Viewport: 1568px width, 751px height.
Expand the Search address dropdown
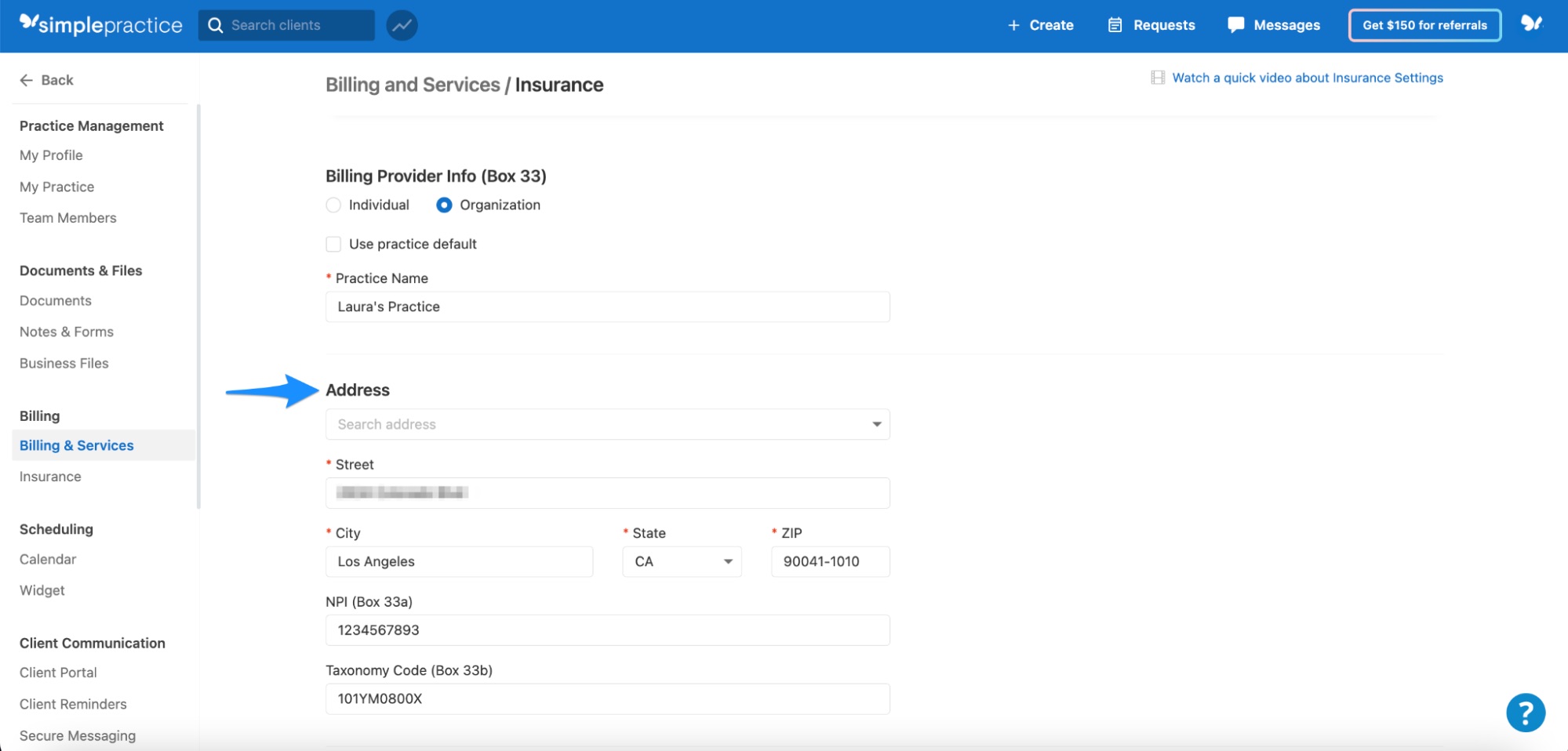pos(875,424)
